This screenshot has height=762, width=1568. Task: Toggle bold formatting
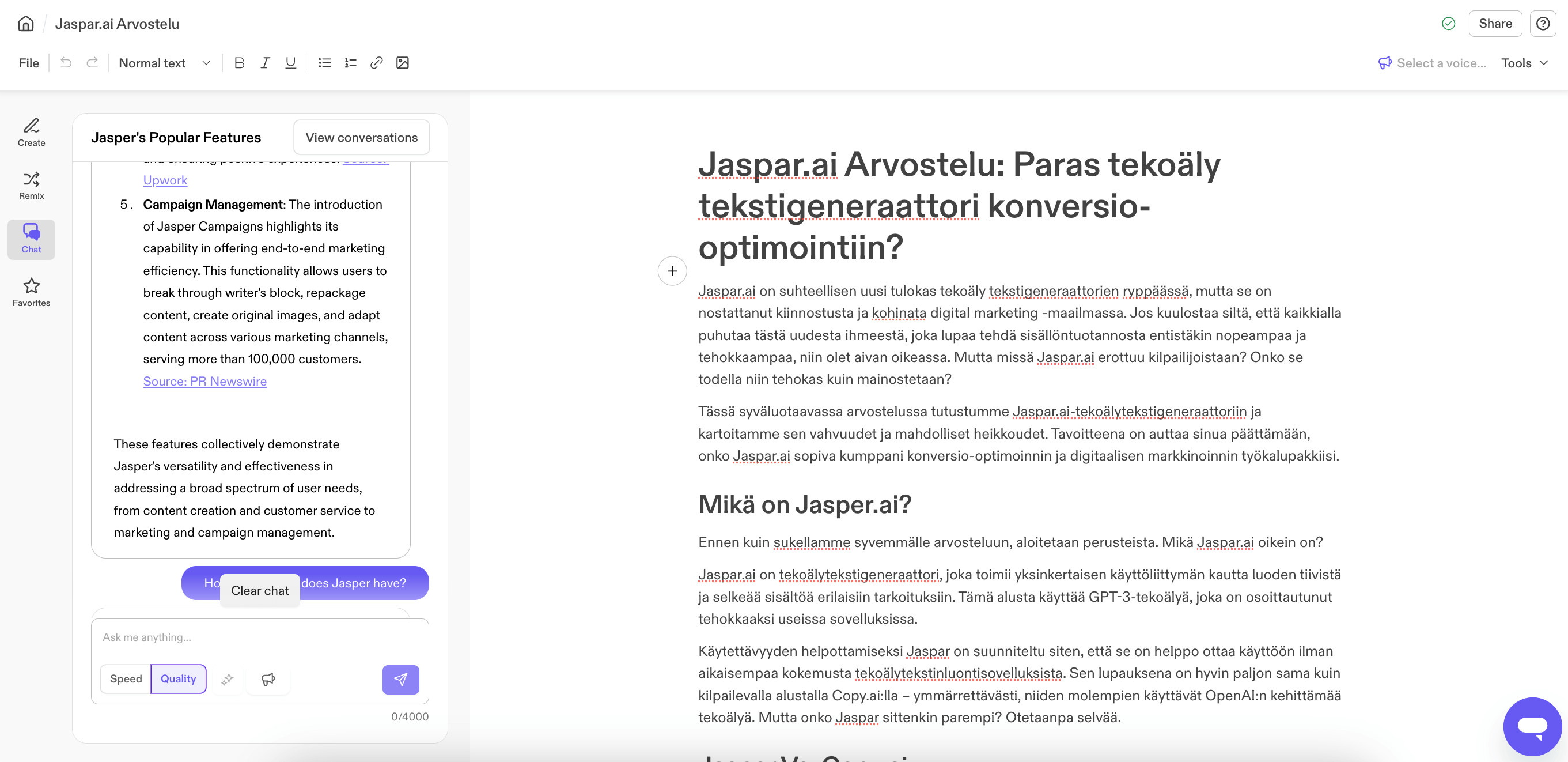[x=239, y=63]
